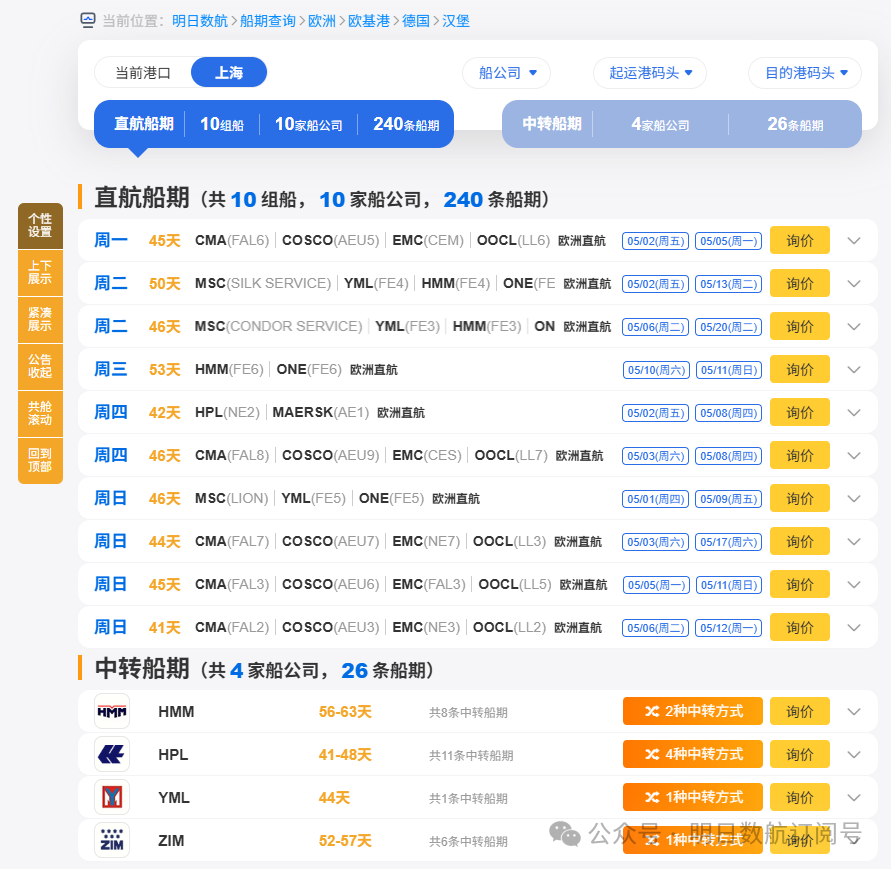The width and height of the screenshot is (891, 869).
Task: Click the YML carrier logo
Action: coord(112,797)
